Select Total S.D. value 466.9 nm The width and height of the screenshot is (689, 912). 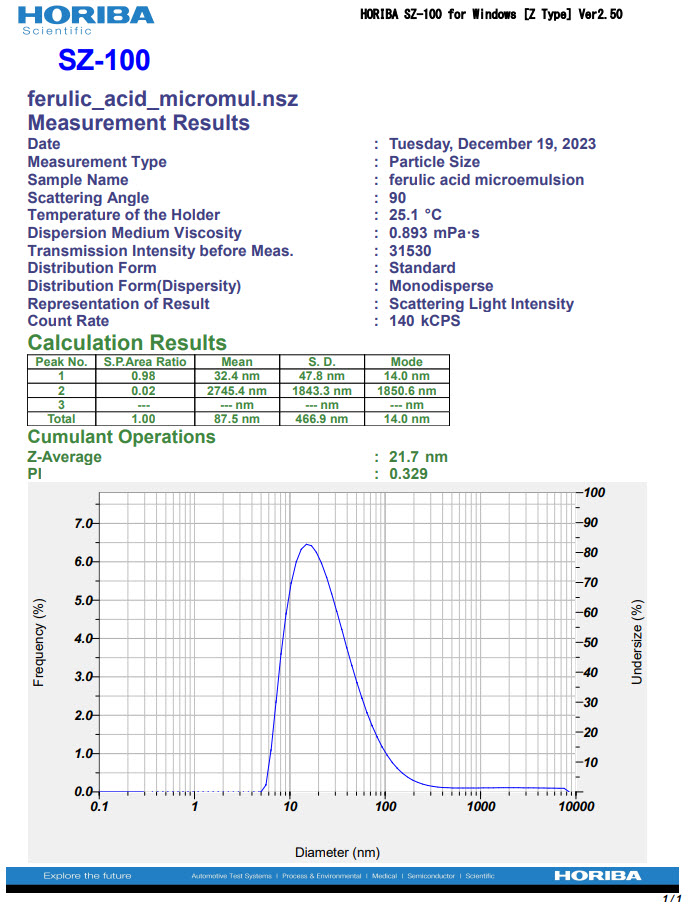coord(322,419)
